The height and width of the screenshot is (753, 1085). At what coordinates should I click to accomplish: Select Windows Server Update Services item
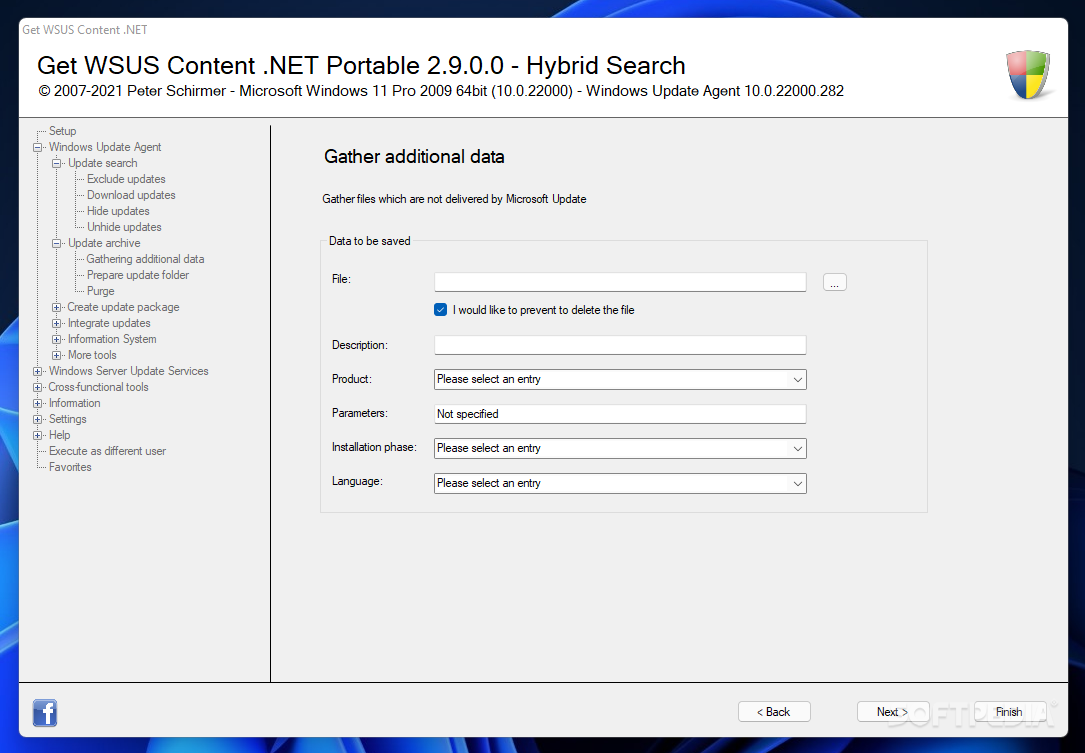128,371
